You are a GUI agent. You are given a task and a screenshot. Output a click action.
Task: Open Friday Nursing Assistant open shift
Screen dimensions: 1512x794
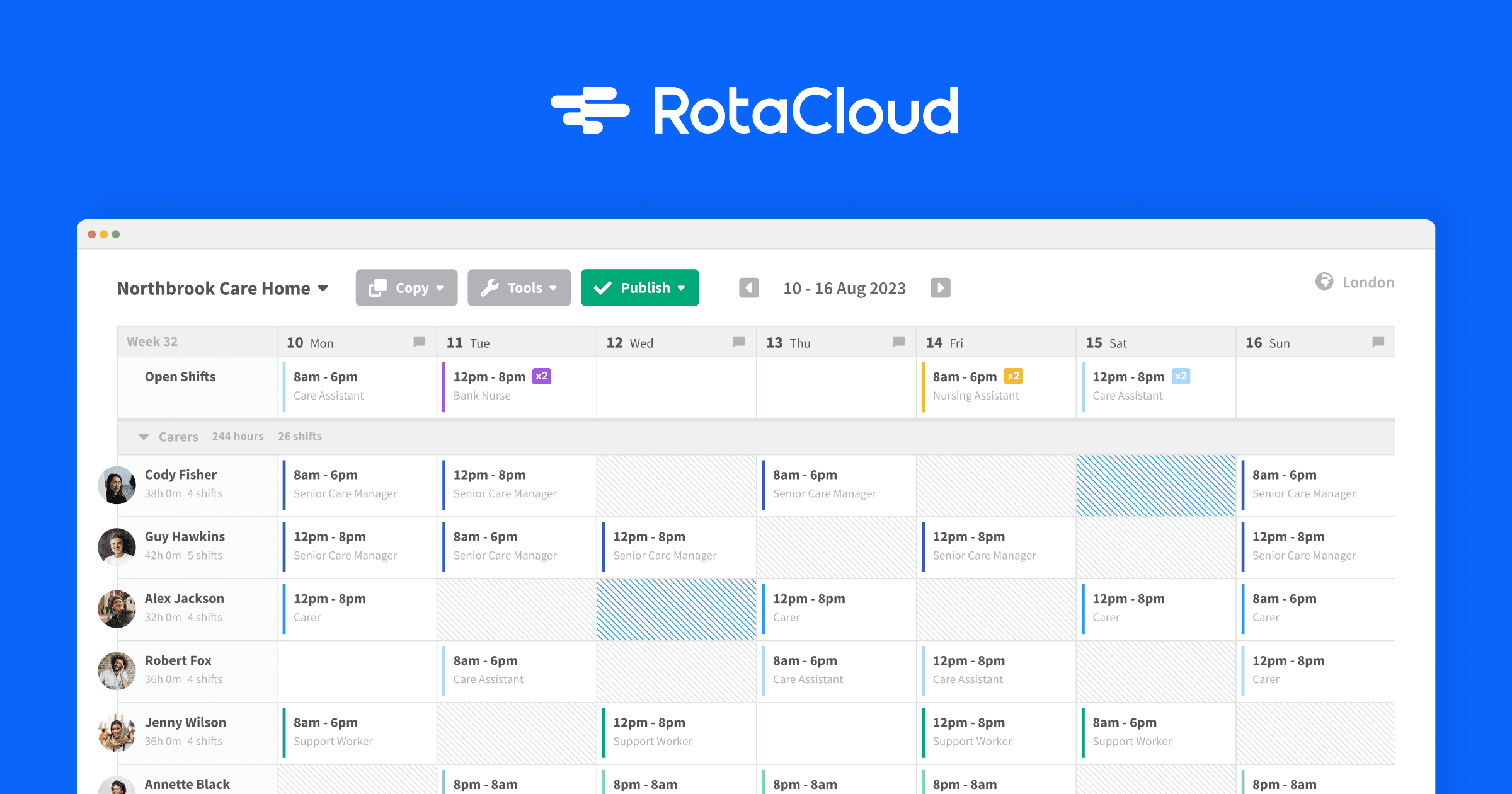pyautogui.click(x=996, y=387)
